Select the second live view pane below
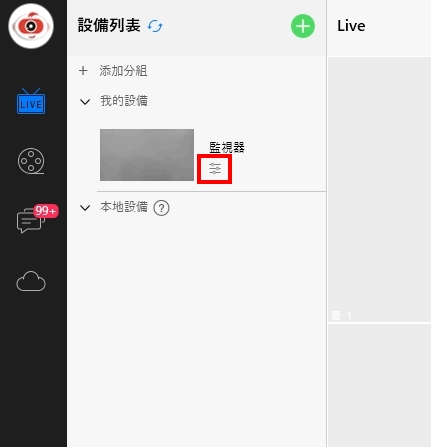 [x=379, y=385]
